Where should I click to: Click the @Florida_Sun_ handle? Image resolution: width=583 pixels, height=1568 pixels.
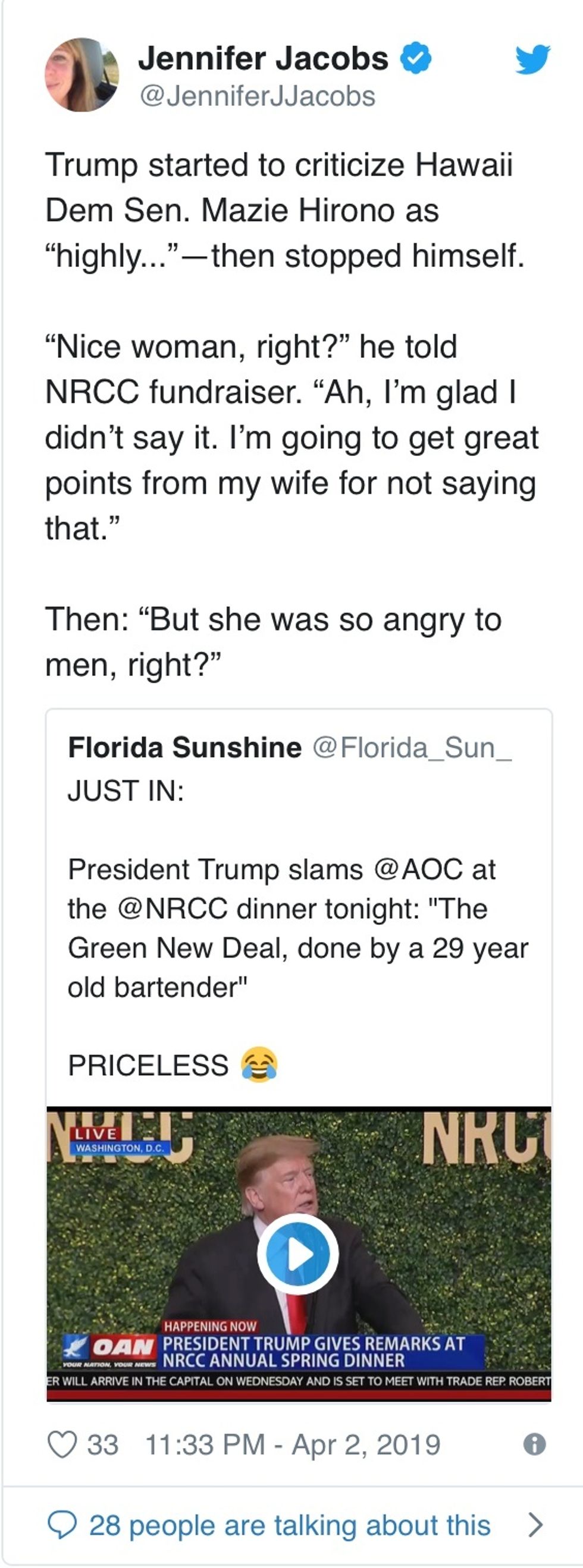pos(412,748)
